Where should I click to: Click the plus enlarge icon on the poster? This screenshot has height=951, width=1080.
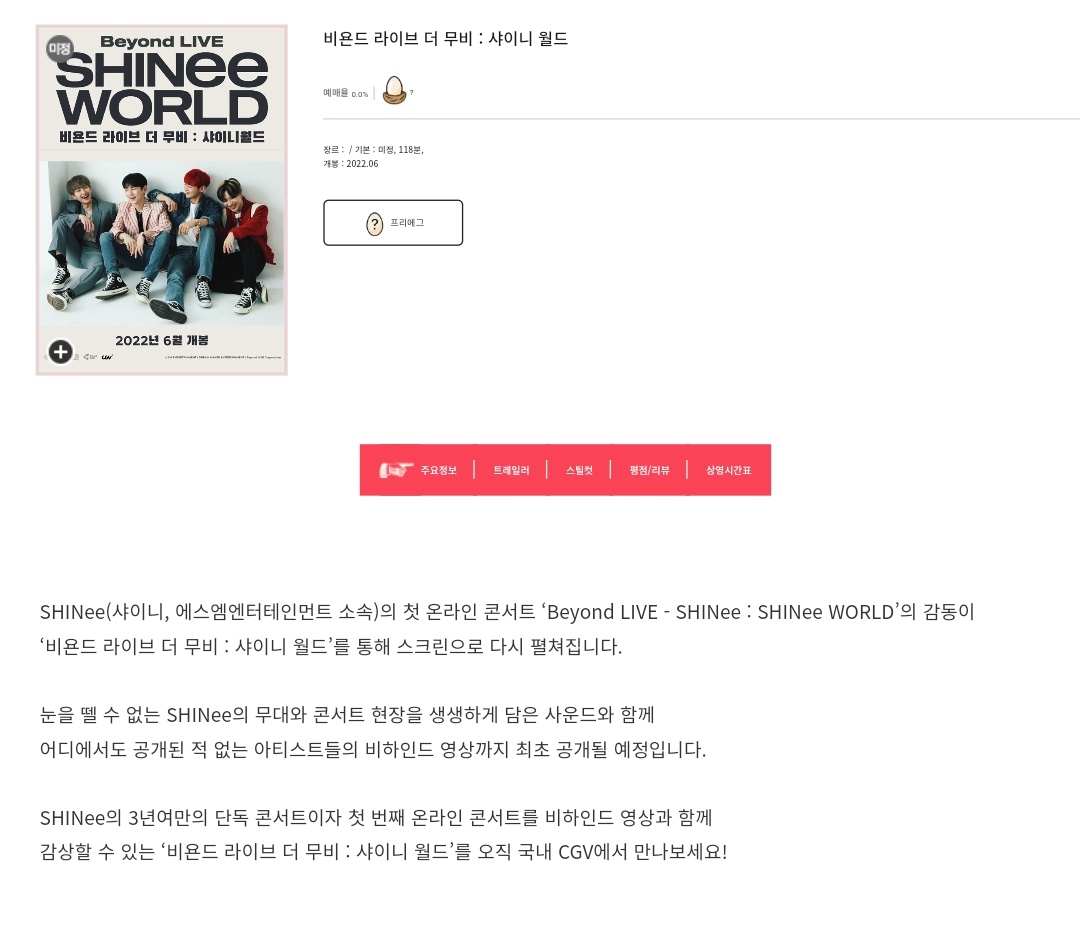[x=61, y=352]
